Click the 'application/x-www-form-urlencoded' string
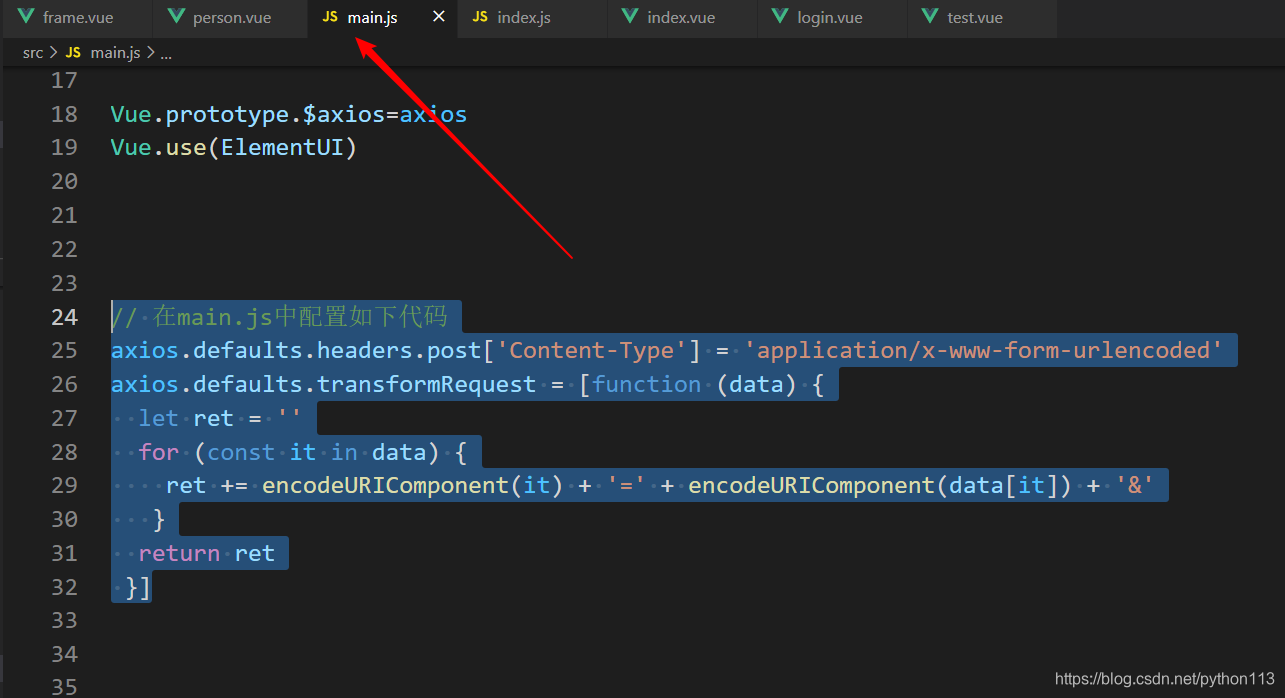Image resolution: width=1285 pixels, height=698 pixels. (x=984, y=350)
